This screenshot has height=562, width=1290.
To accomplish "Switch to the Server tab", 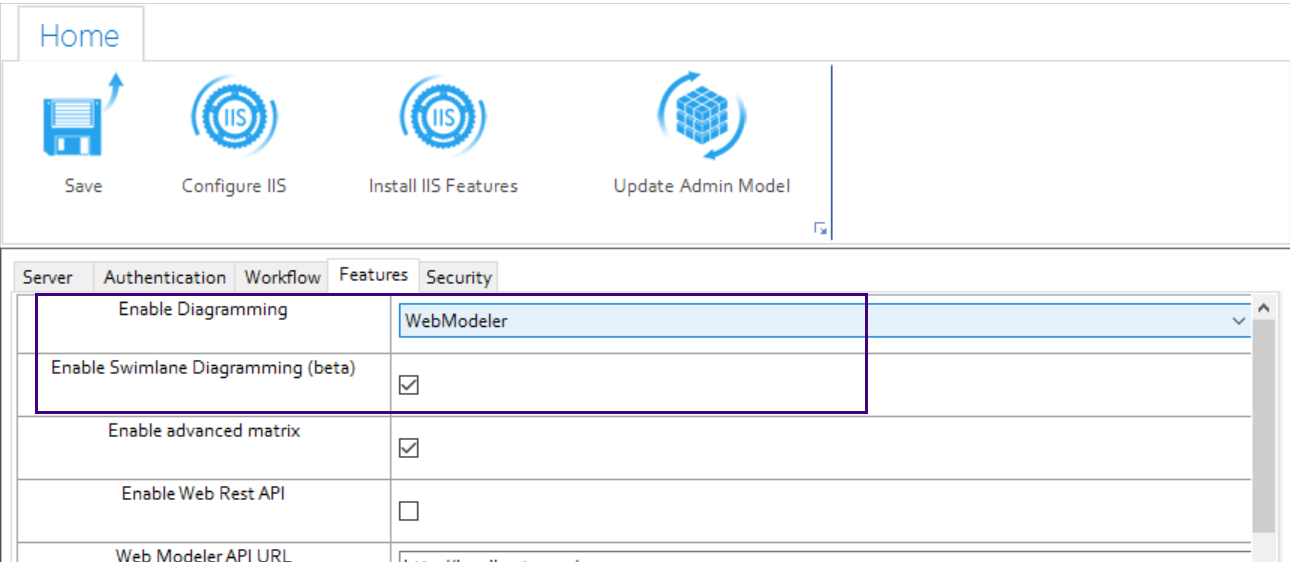I will pyautogui.click(x=48, y=277).
